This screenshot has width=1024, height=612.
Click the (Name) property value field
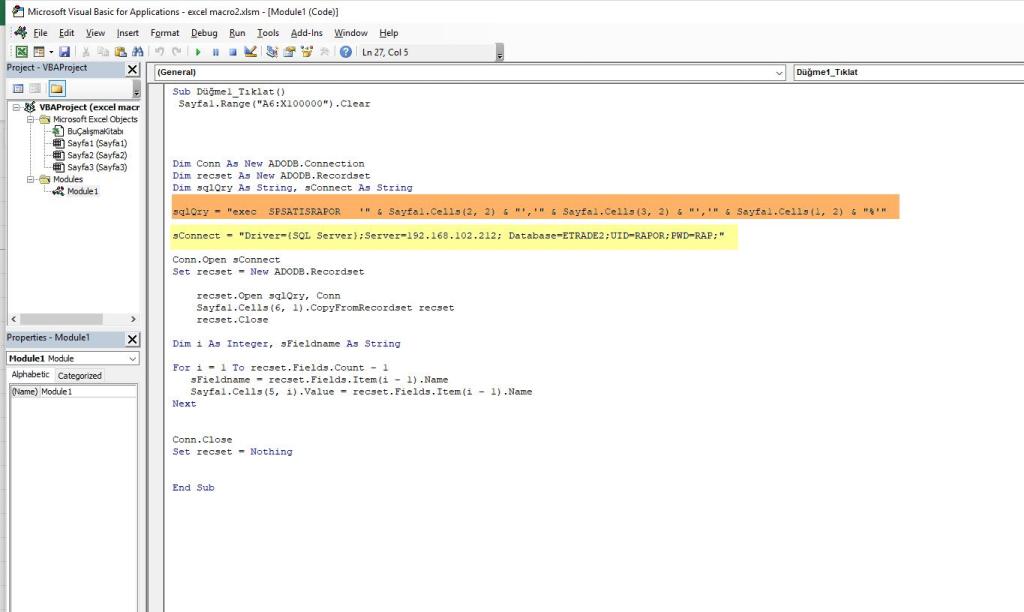coord(87,392)
